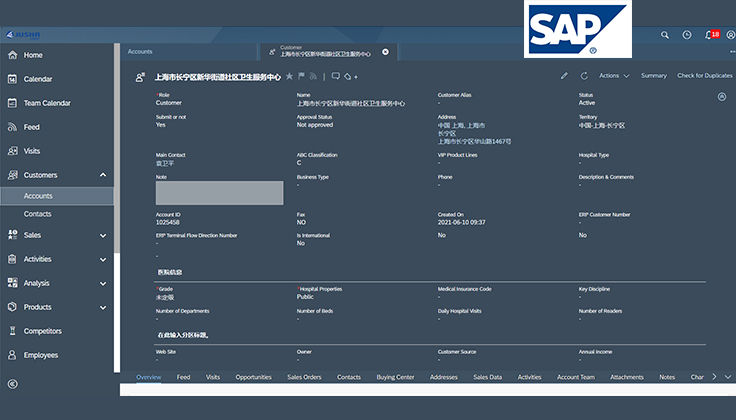Edit account with the pencil icon
736x420 pixels.
click(564, 76)
